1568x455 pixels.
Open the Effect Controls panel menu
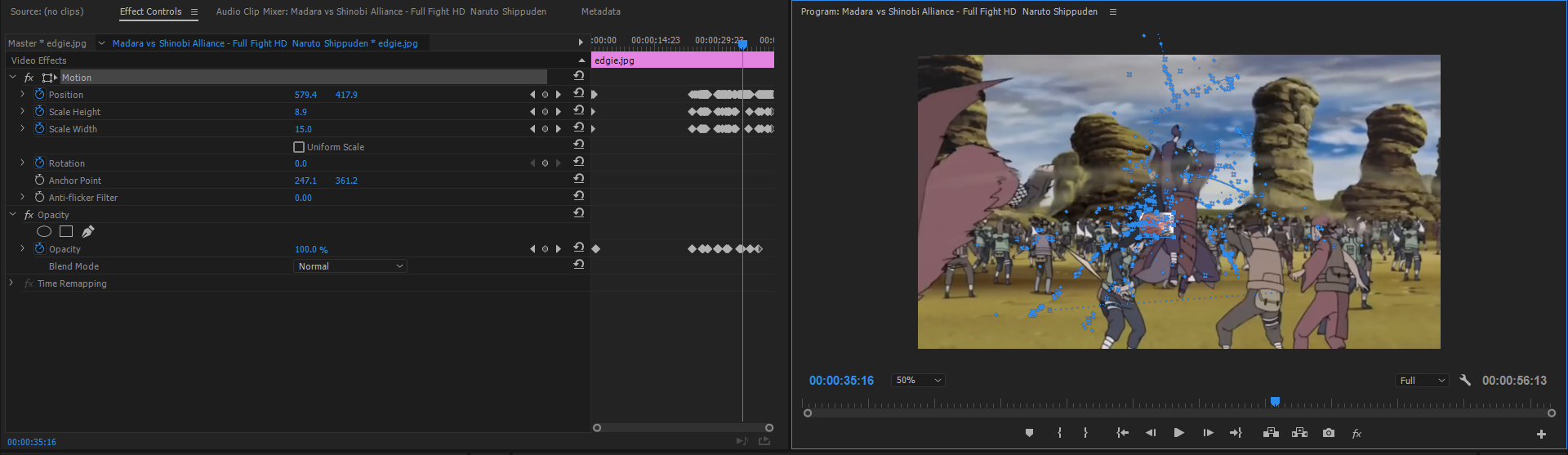(x=194, y=11)
